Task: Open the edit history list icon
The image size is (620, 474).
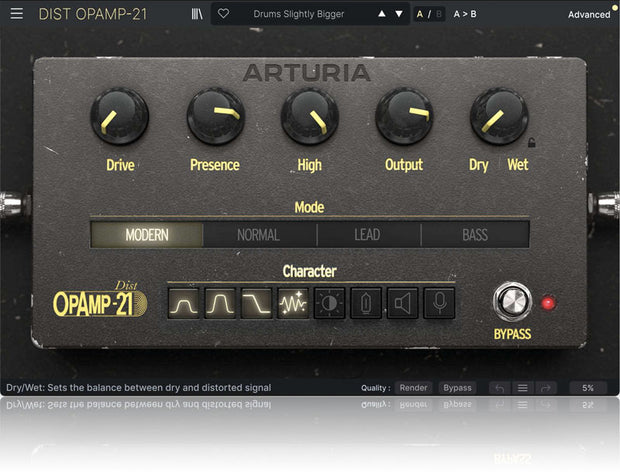Action: pyautogui.click(x=522, y=388)
